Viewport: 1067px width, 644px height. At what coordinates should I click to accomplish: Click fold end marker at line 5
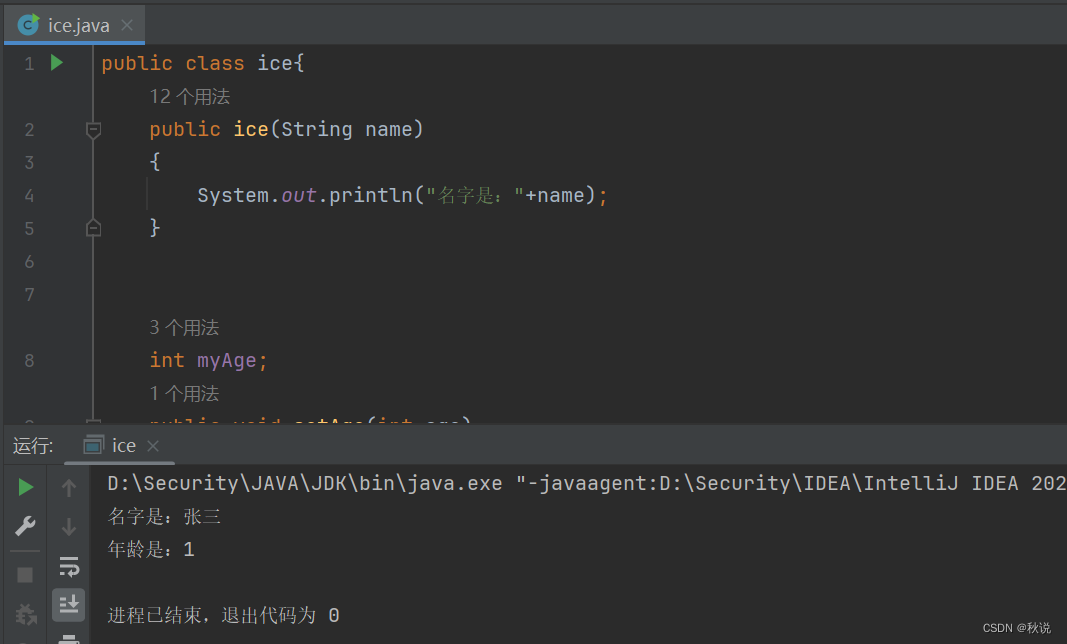coord(93,228)
